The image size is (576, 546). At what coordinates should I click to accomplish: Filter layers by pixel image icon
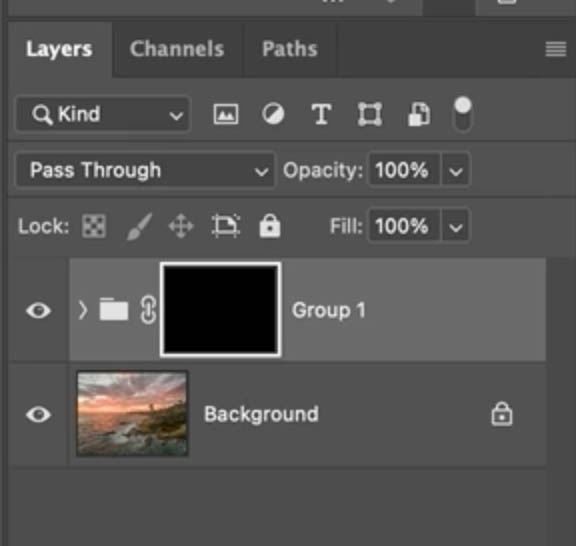tap(226, 114)
